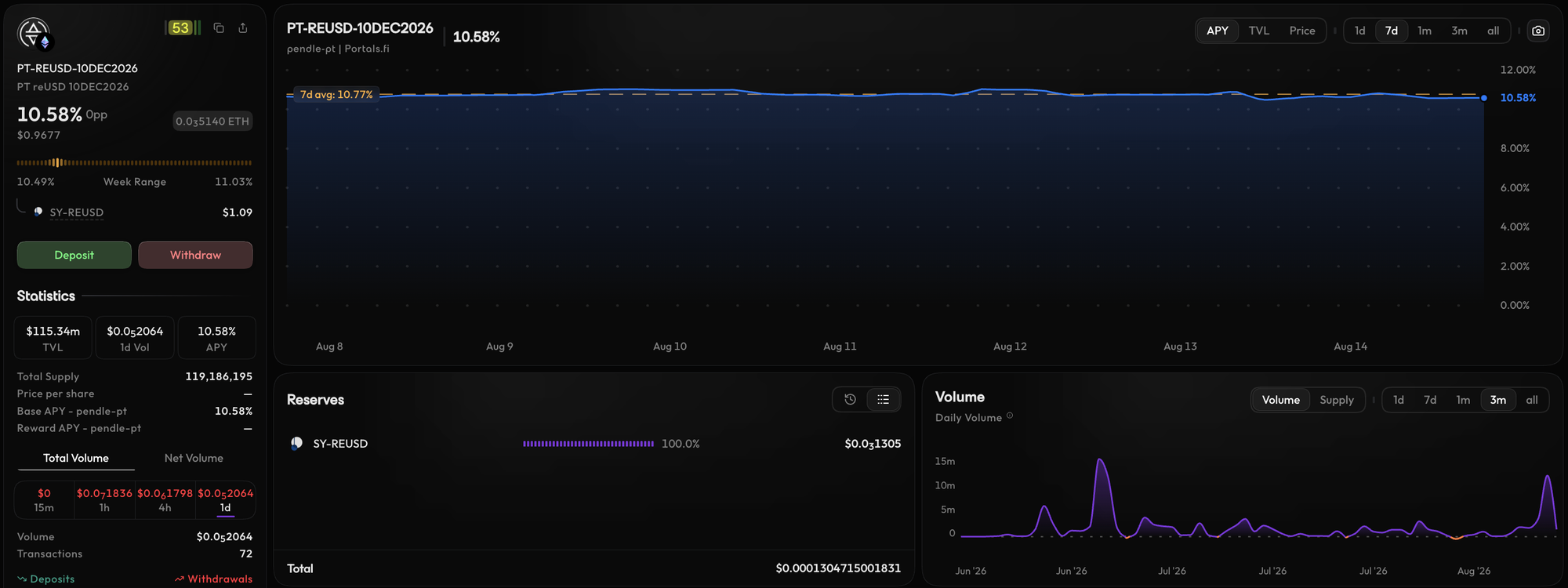Screen dimensions: 1568x588
Task: Click the green Deposit button
Action: [x=74, y=255]
